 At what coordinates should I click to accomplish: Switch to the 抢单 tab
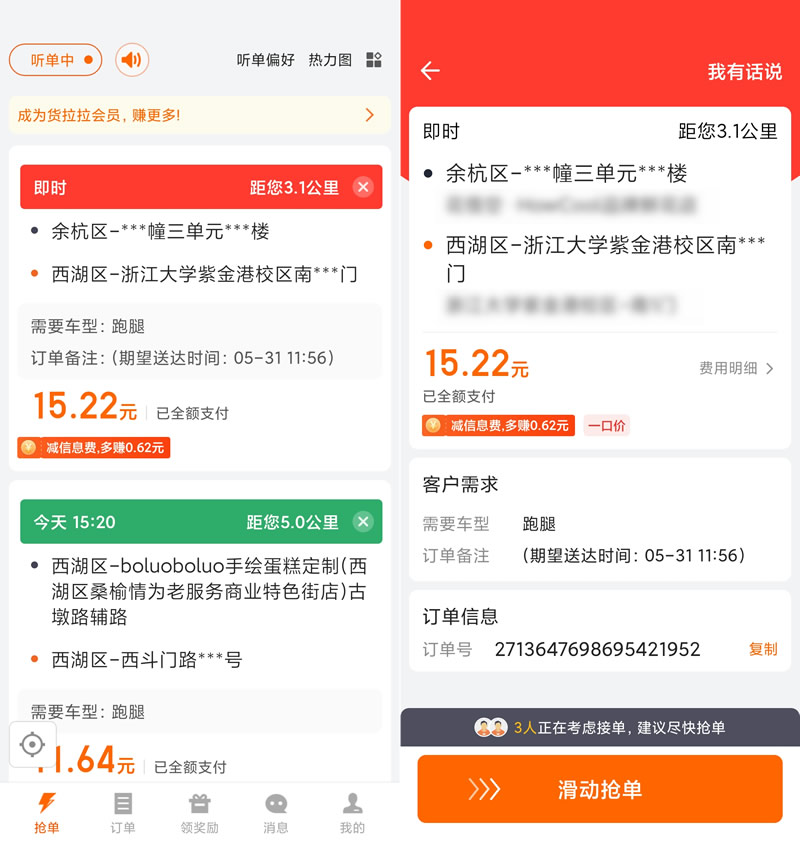point(46,813)
